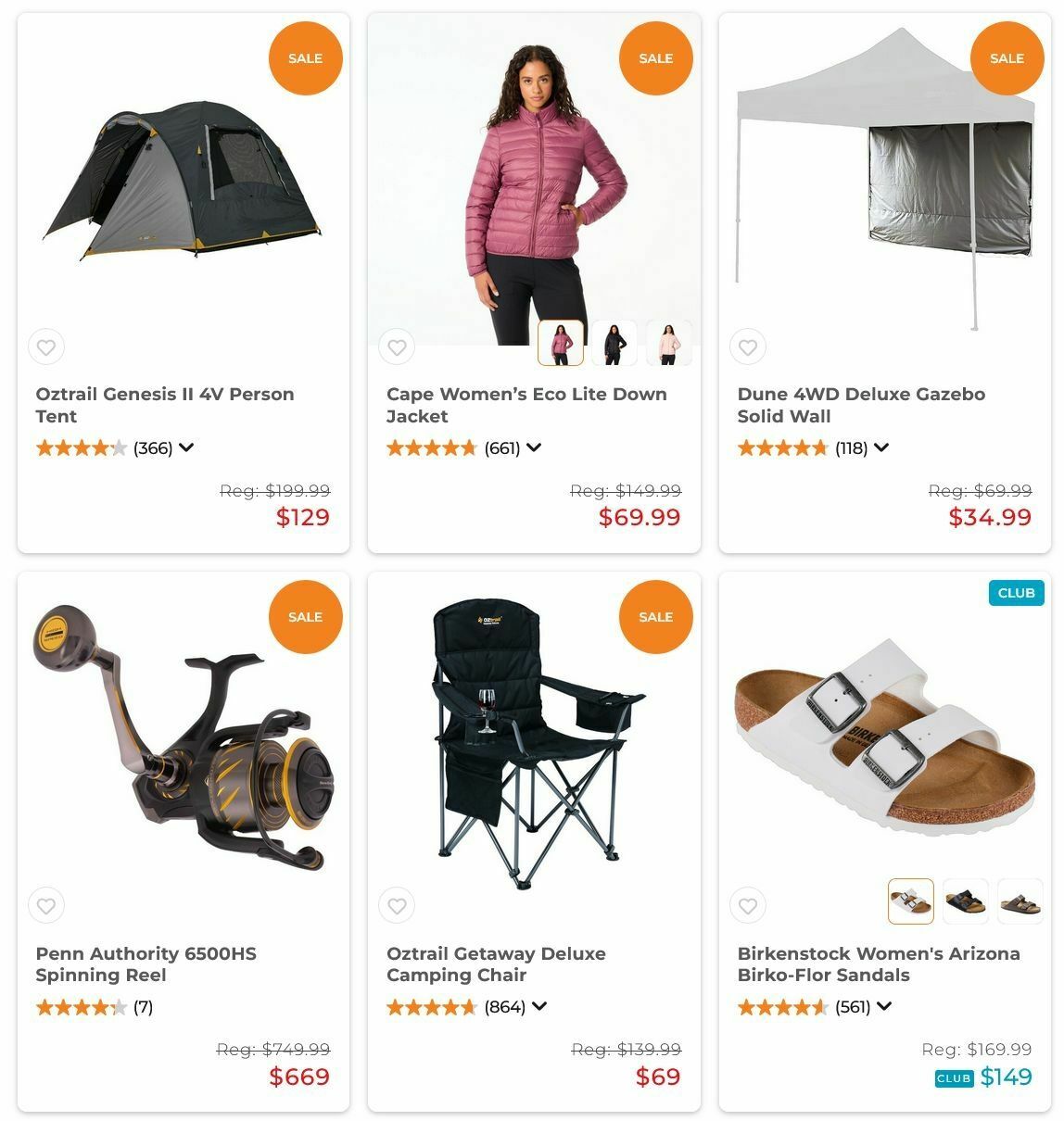This screenshot has width=1064, height=1121.
Task: Save Penn Authority reel to wishlist
Action: 46,906
